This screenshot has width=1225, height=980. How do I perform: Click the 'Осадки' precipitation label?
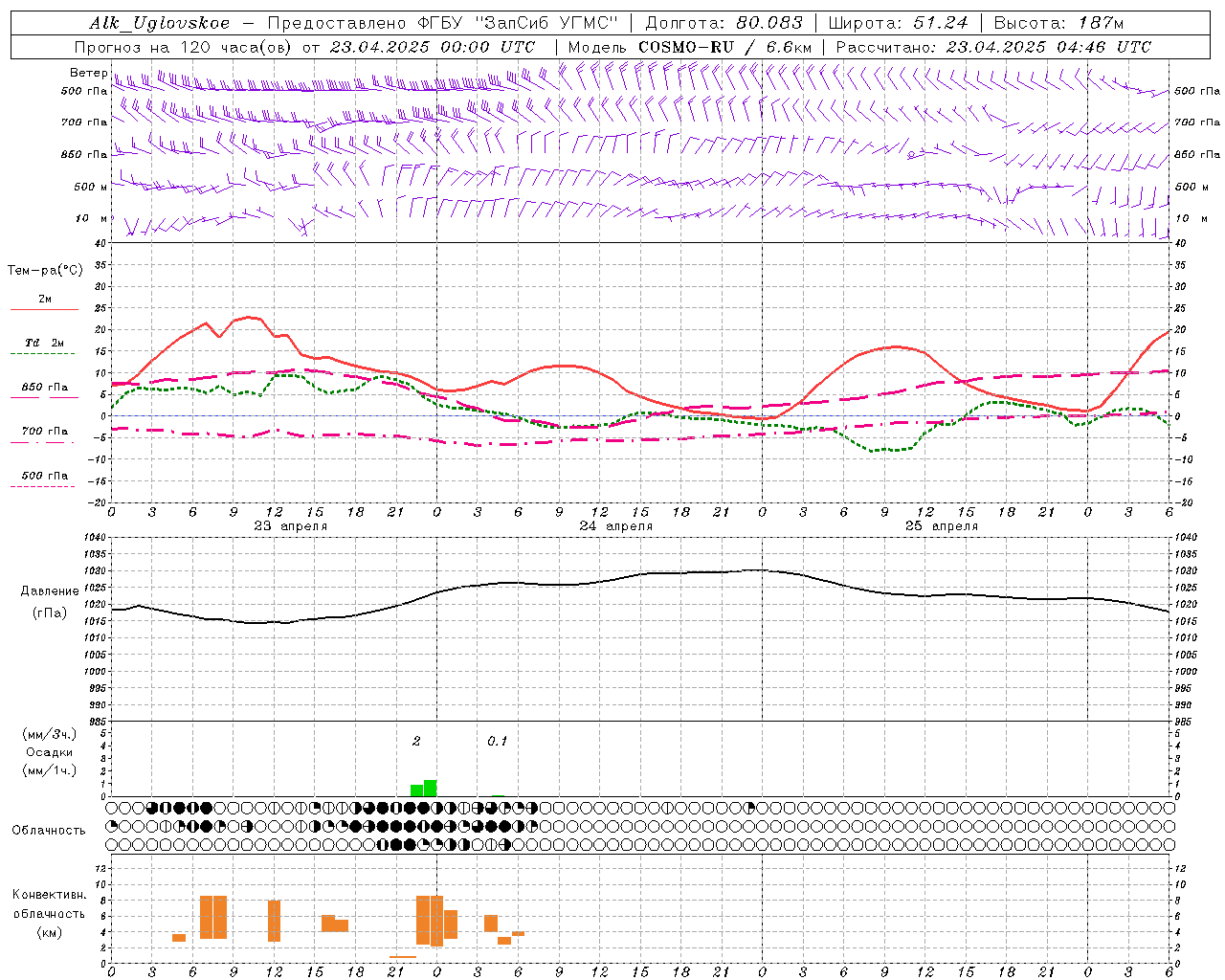[x=50, y=753]
